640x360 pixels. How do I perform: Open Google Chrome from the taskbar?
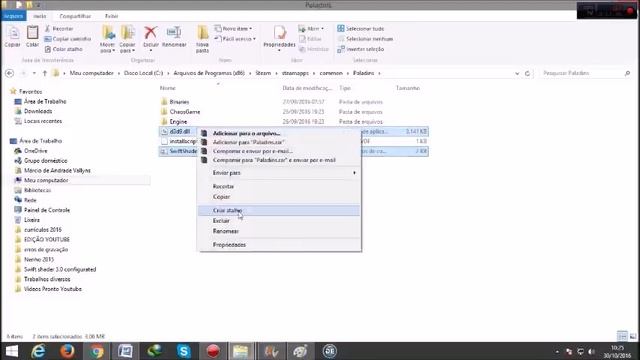96,351
